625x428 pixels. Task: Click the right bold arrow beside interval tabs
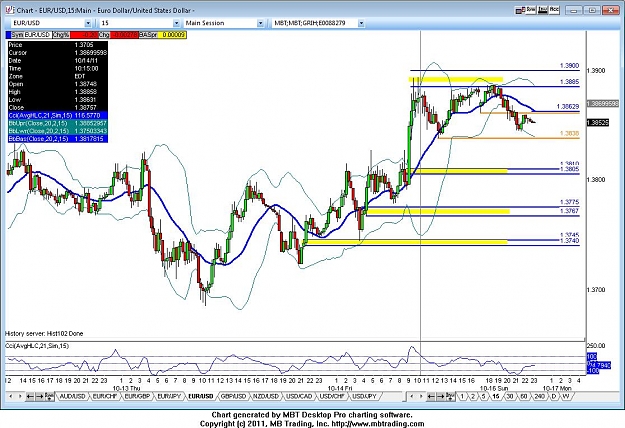coord(440,397)
